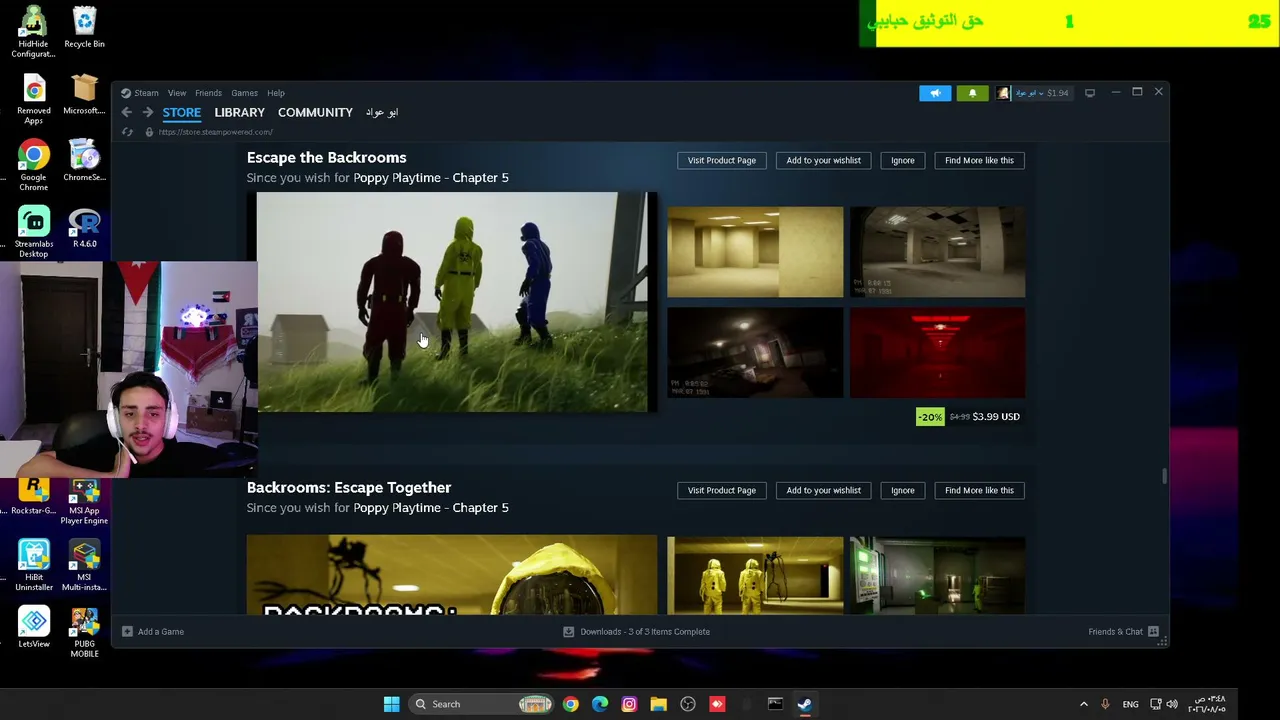The image size is (1280, 720).
Task: Open Instagram from the taskbar
Action: (x=629, y=704)
